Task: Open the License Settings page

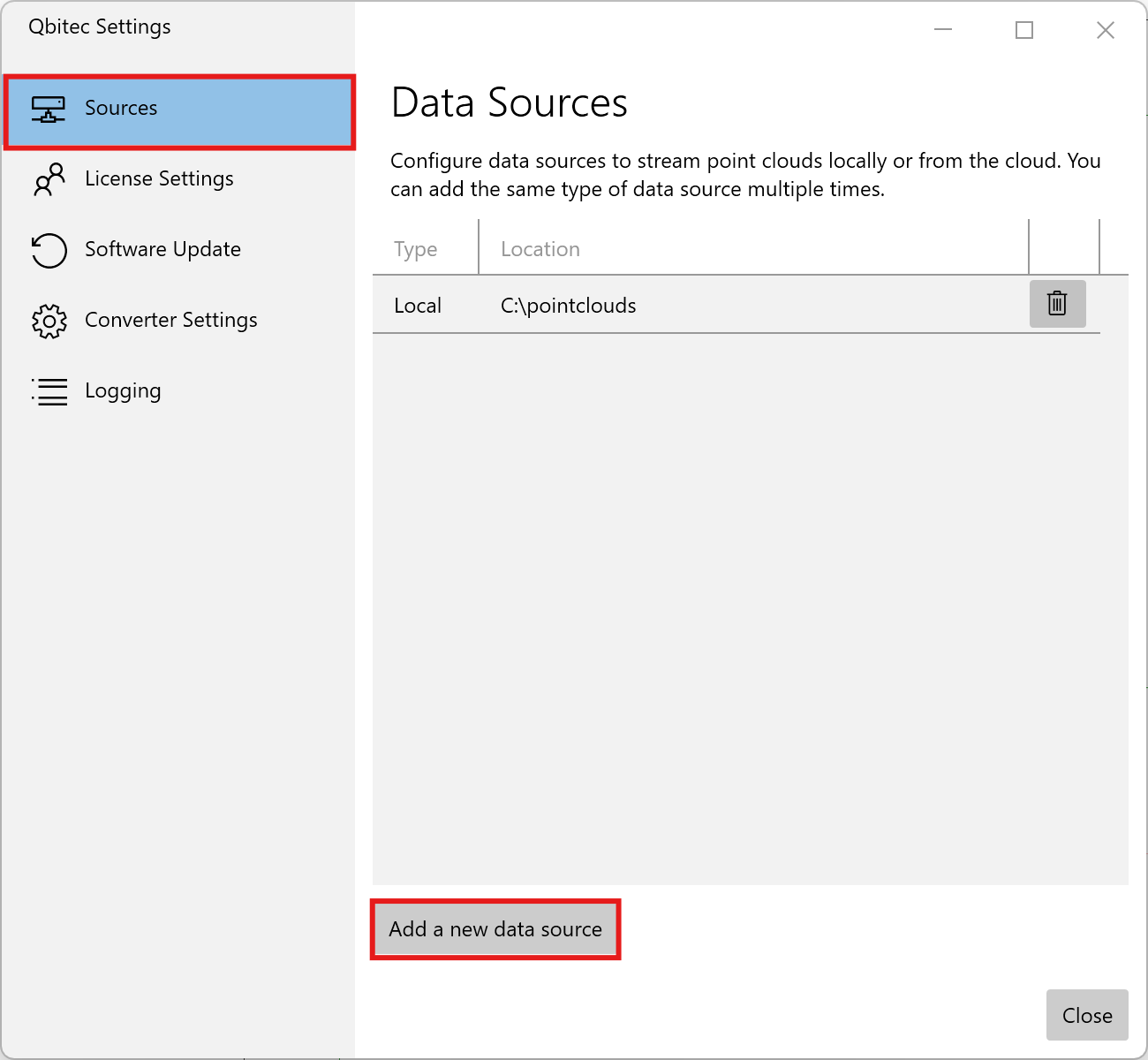Action: (159, 178)
